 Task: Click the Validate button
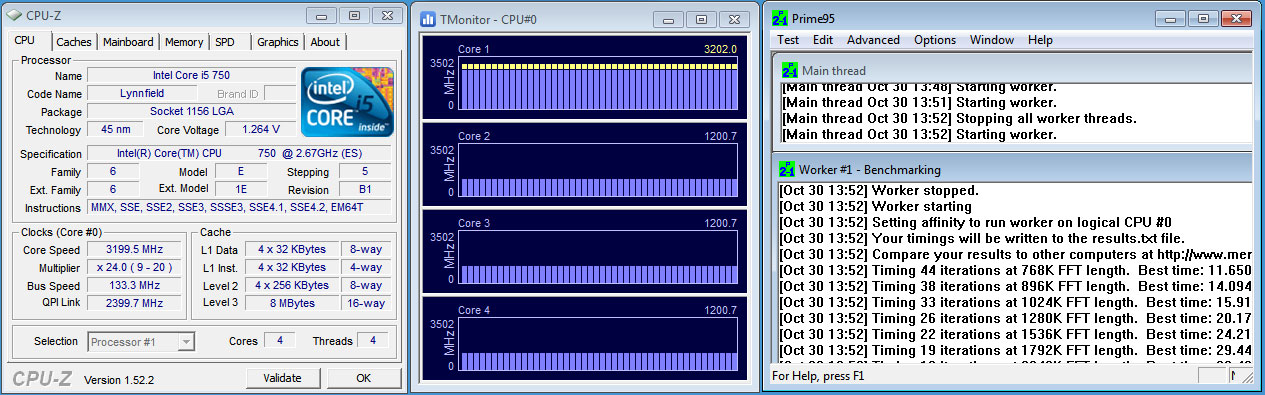(282, 378)
